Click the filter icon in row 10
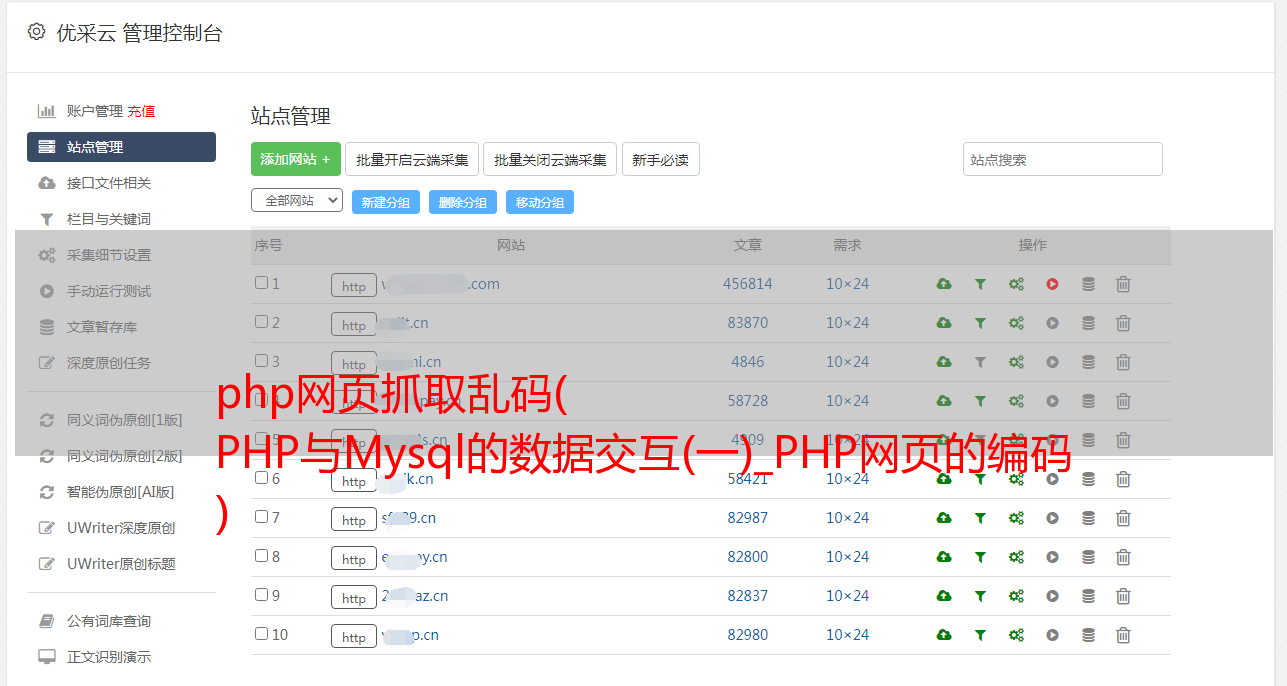The width and height of the screenshot is (1287, 686). coord(980,635)
